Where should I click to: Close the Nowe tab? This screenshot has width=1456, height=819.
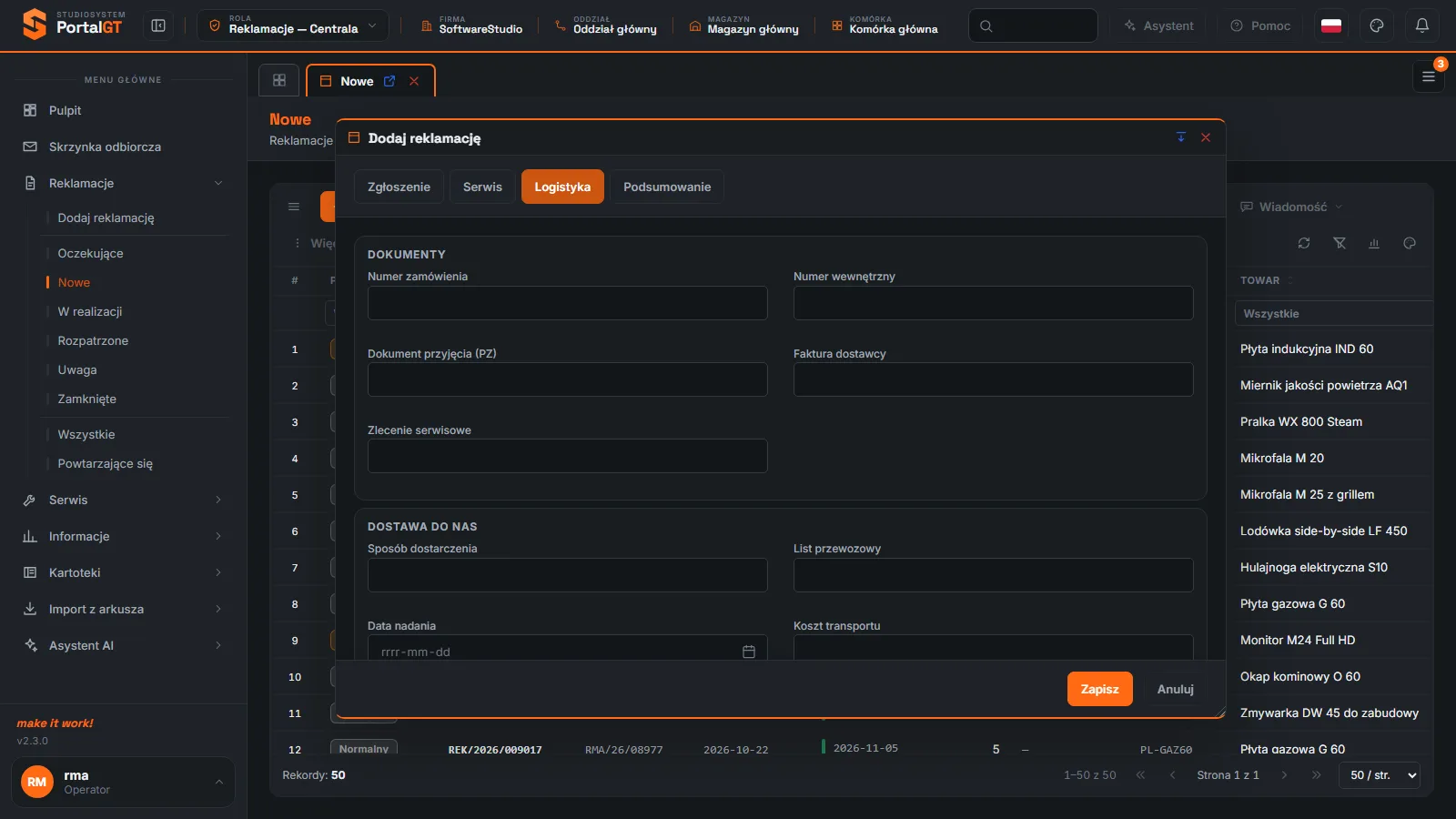coord(414,81)
